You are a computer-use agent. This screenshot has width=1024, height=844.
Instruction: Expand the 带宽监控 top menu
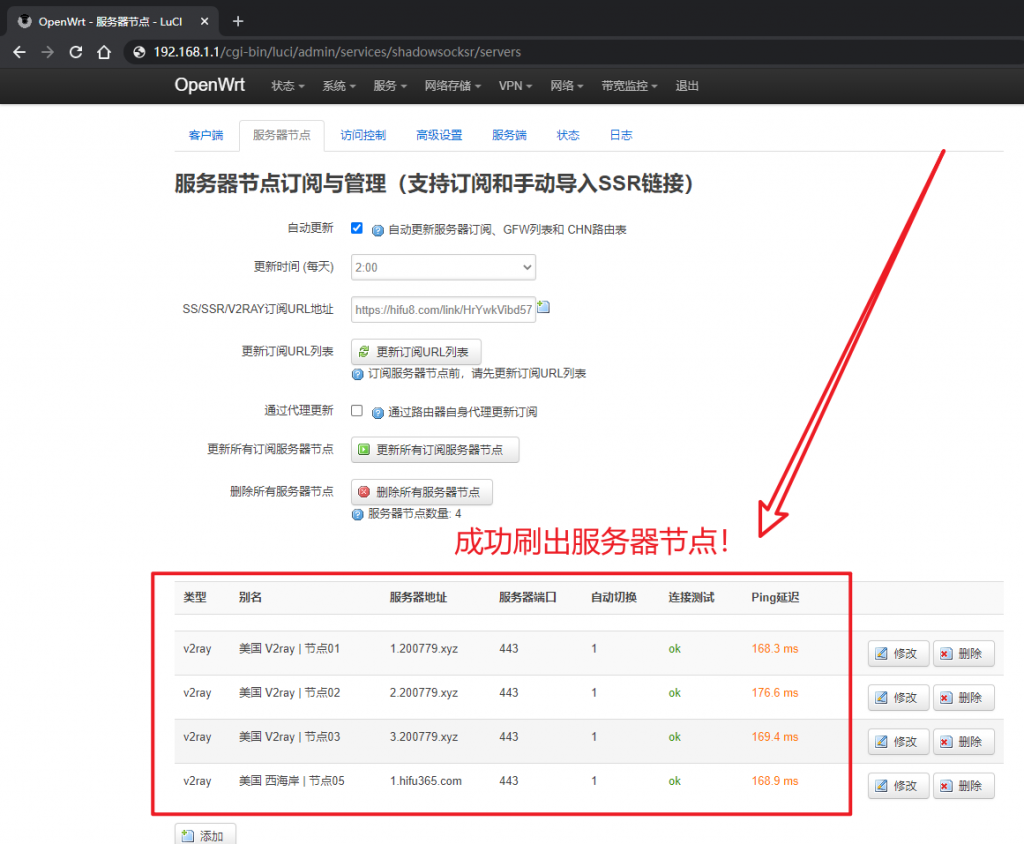pyautogui.click(x=630, y=86)
